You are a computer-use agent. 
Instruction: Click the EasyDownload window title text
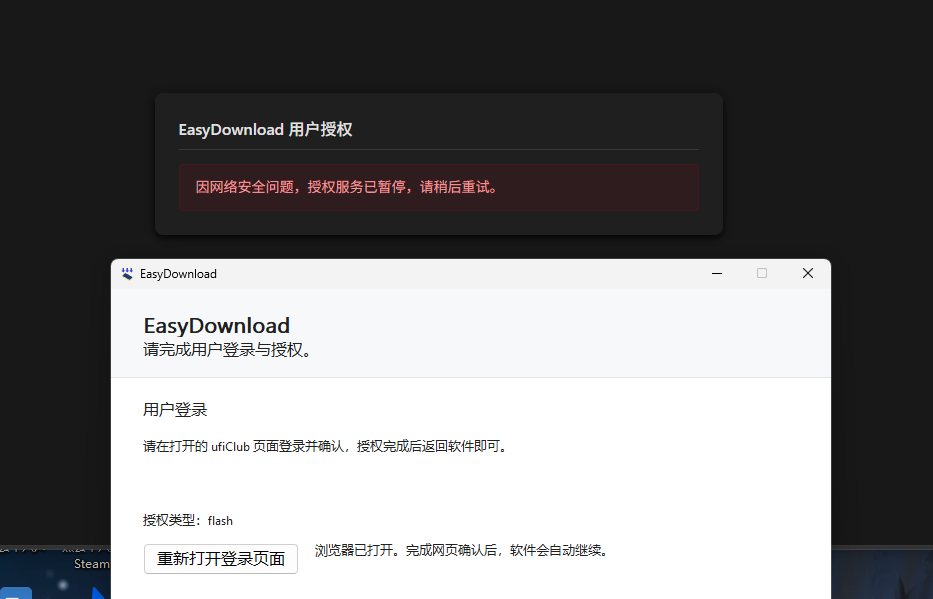179,274
